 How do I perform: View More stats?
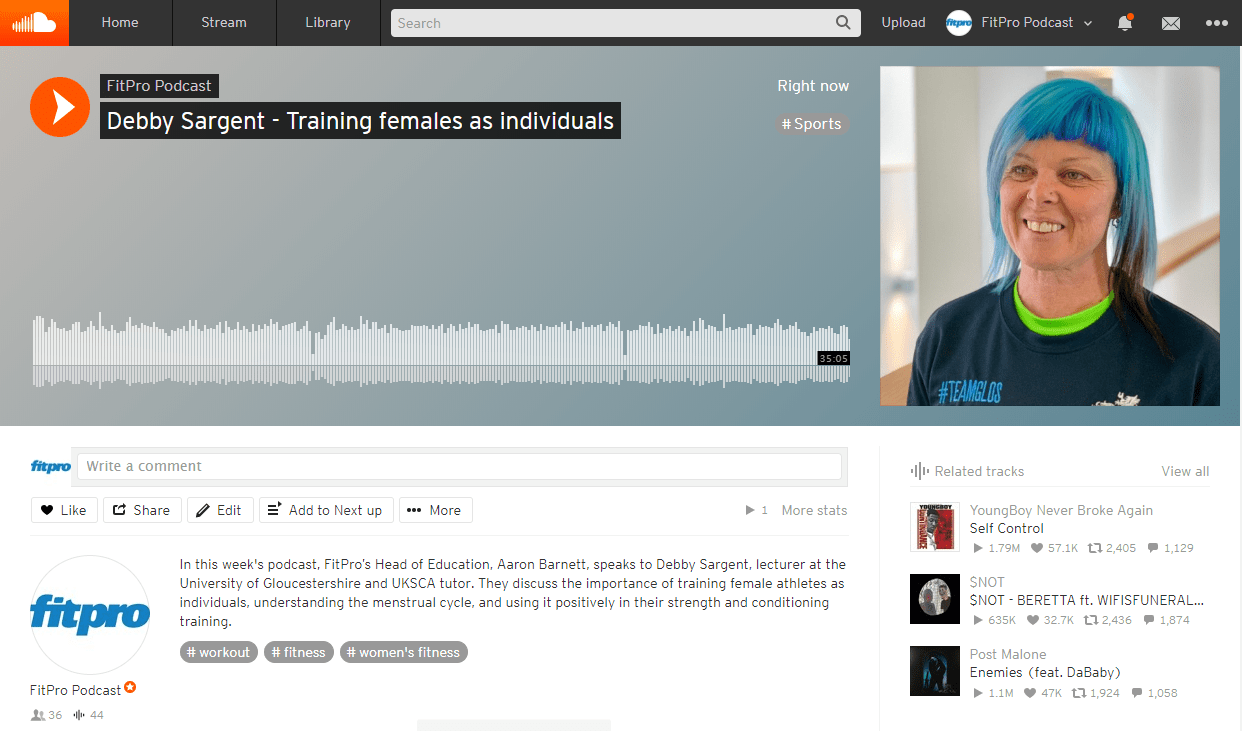pyautogui.click(x=814, y=510)
